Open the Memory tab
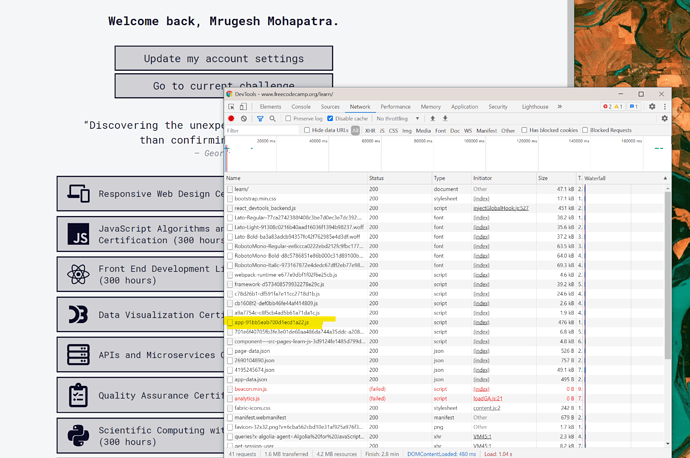The image size is (690, 458). coord(430,107)
